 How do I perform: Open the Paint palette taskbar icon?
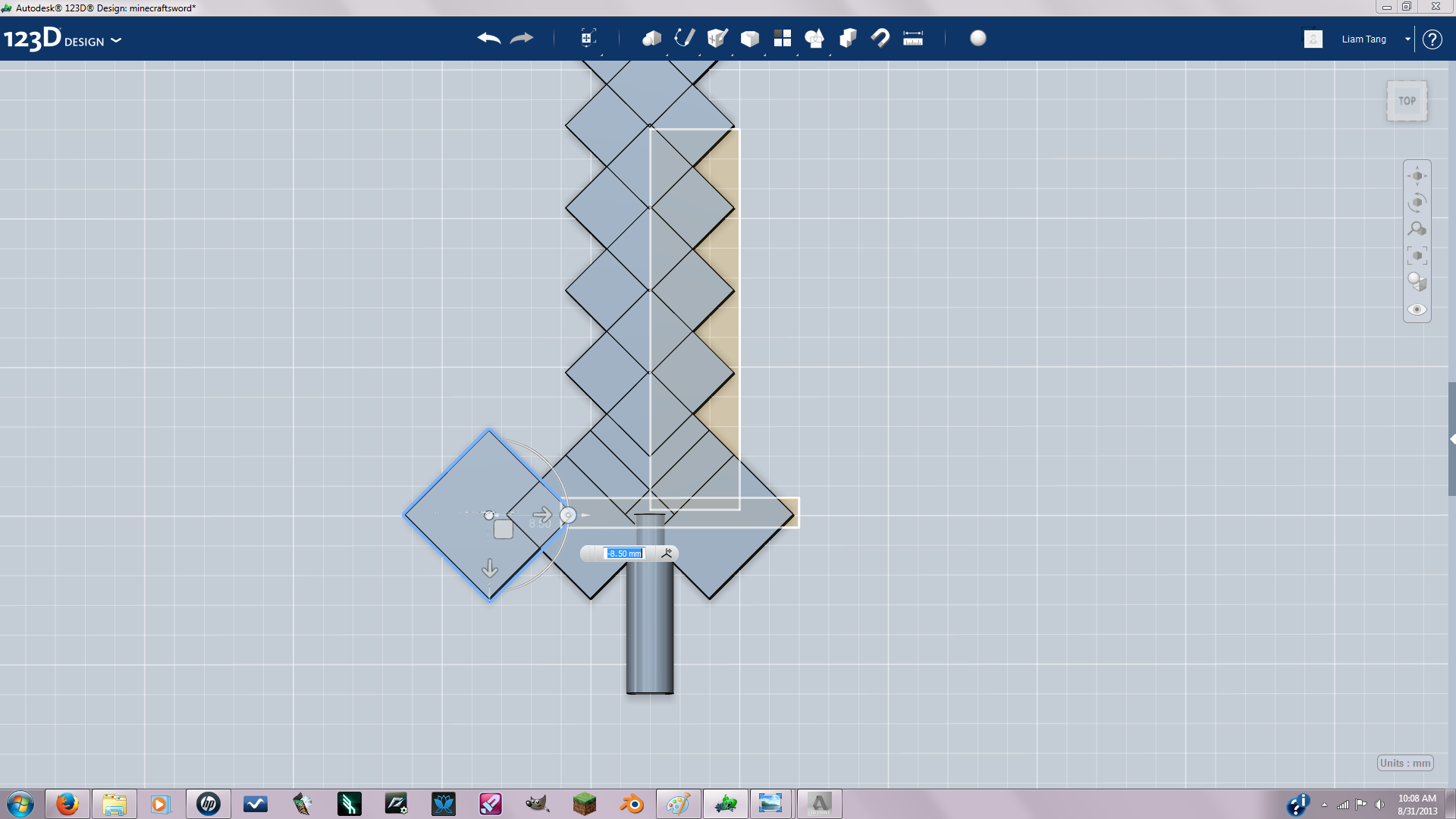[x=678, y=804]
